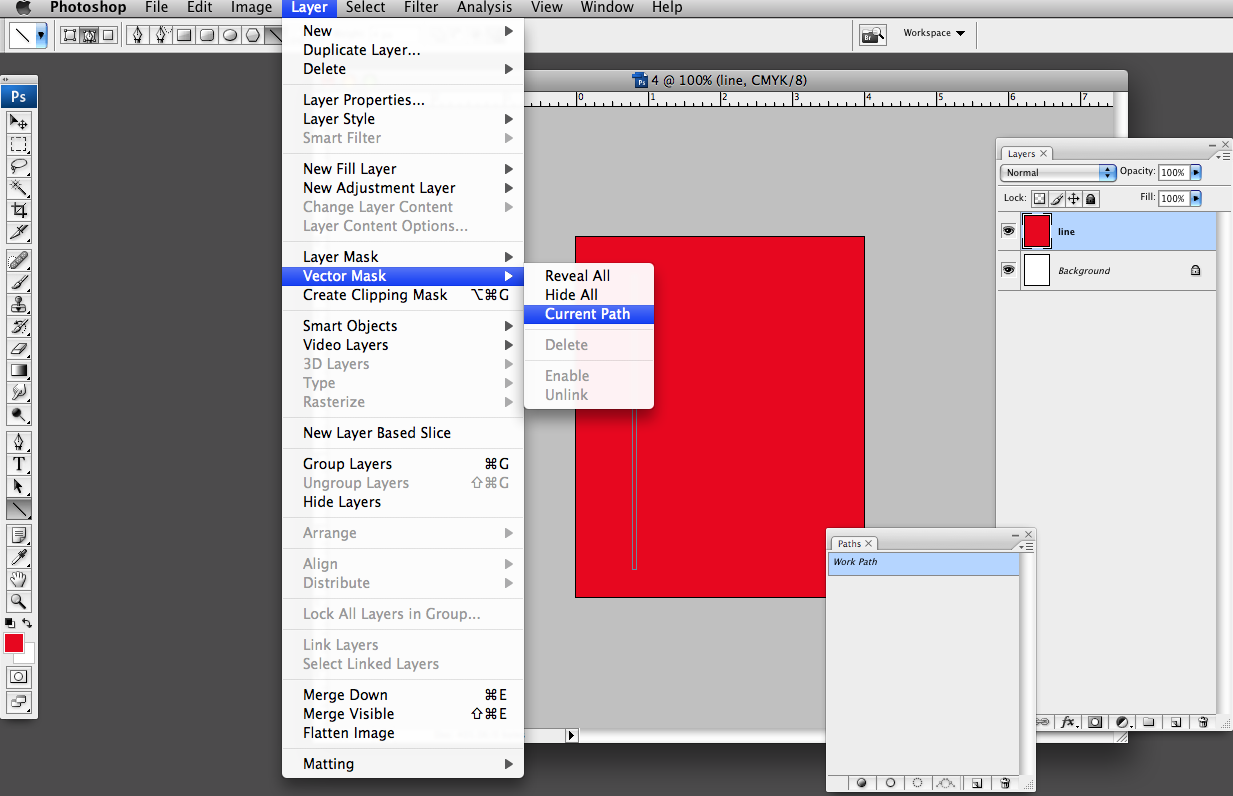Viewport: 1233px width, 796px height.
Task: Select Work Path in Paths panel
Action: 923,563
